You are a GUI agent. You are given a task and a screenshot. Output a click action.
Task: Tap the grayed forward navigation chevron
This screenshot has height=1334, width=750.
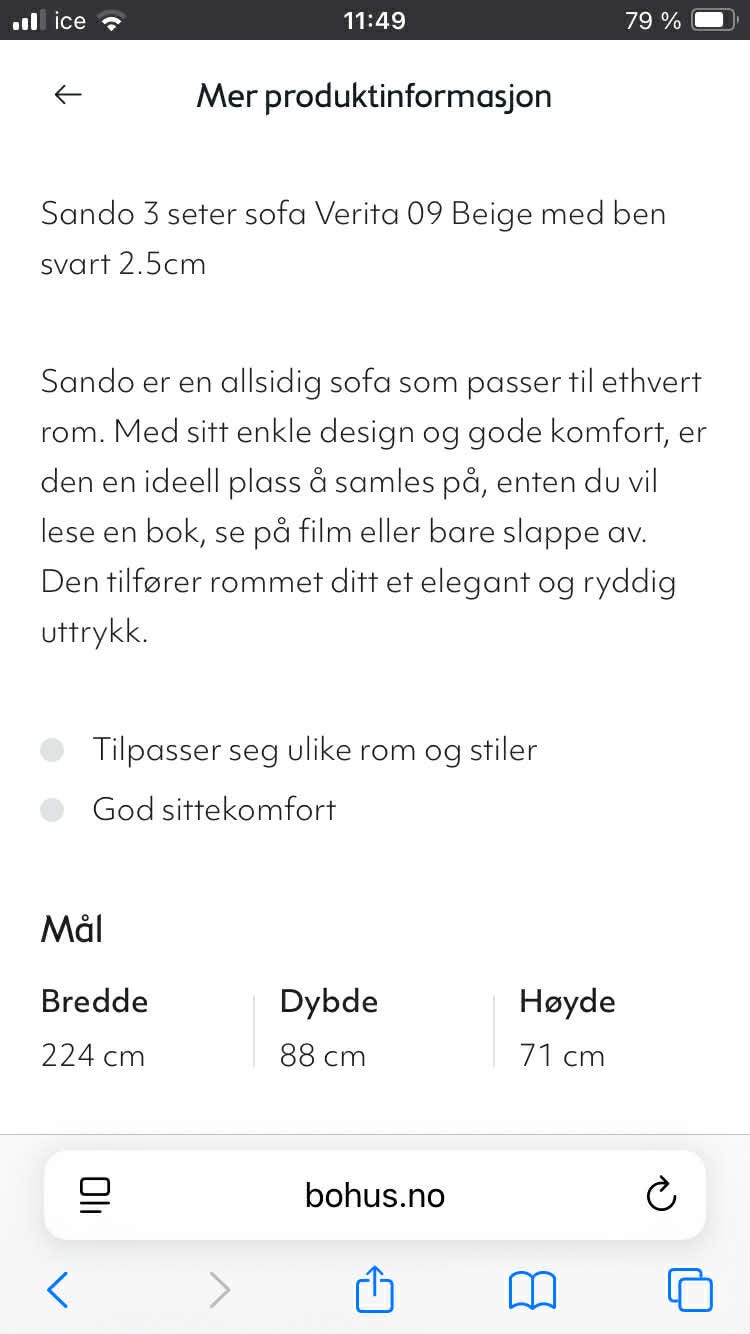point(219,1290)
